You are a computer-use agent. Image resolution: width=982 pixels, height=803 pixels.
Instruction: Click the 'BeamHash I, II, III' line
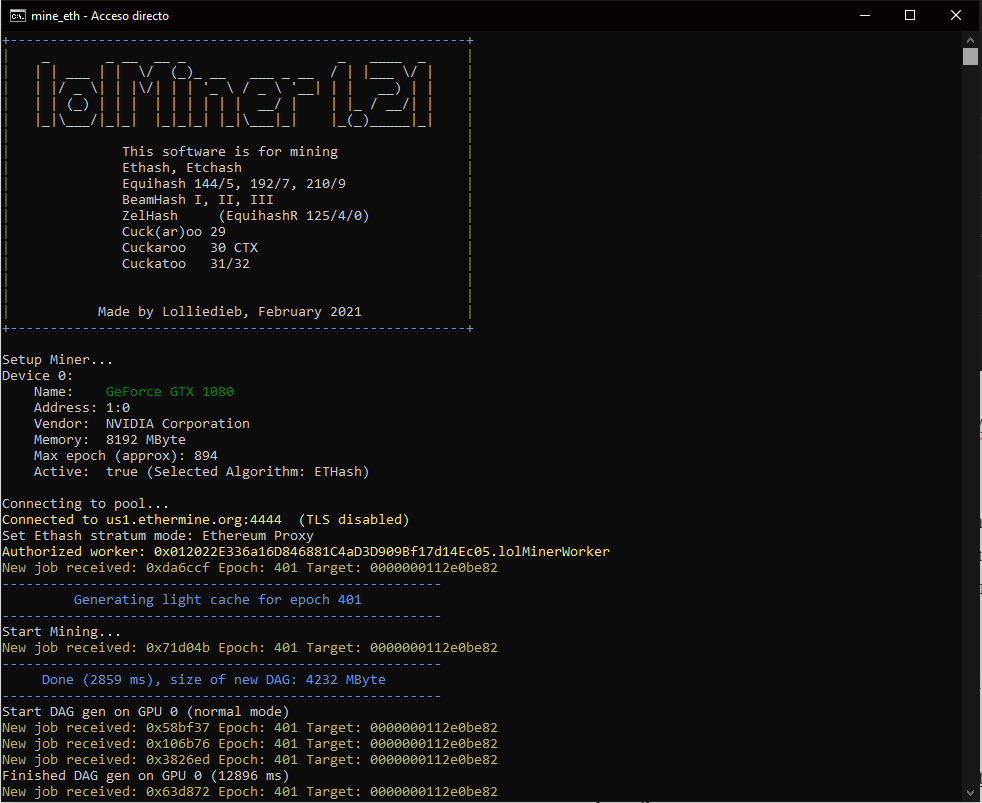(198, 200)
